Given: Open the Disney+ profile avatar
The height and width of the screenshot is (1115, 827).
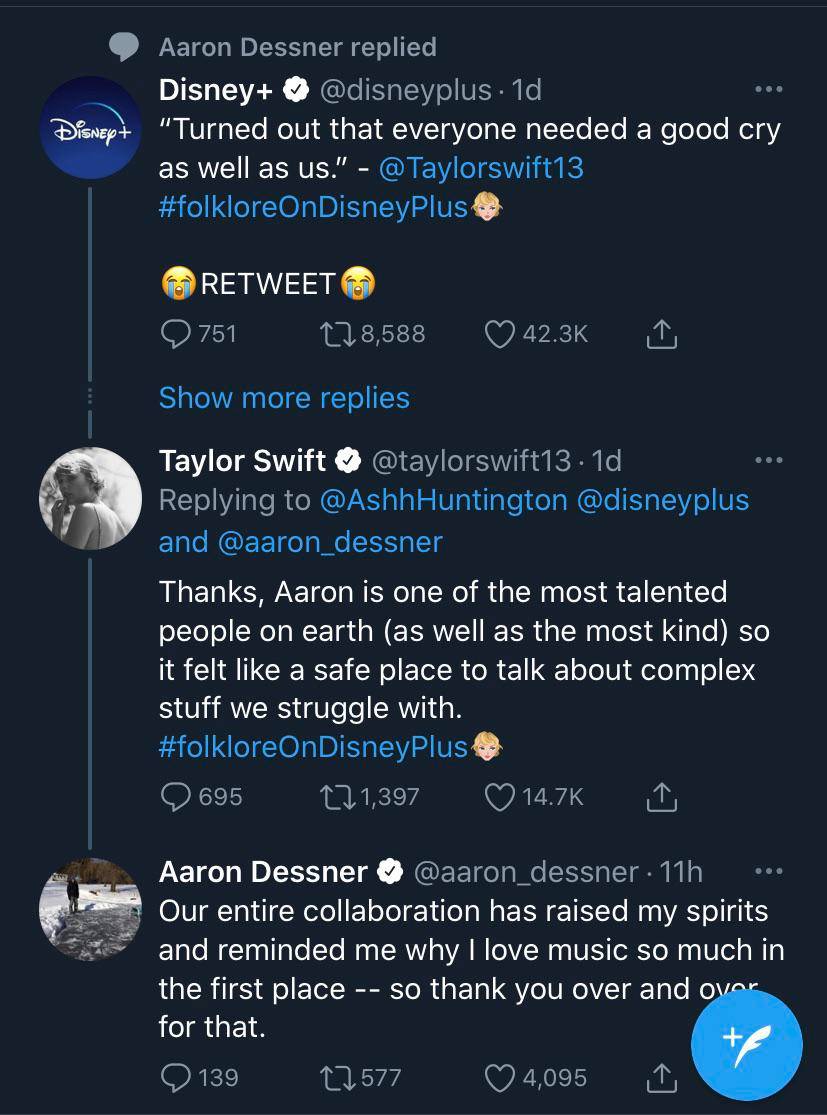Looking at the screenshot, I should coord(90,128).
